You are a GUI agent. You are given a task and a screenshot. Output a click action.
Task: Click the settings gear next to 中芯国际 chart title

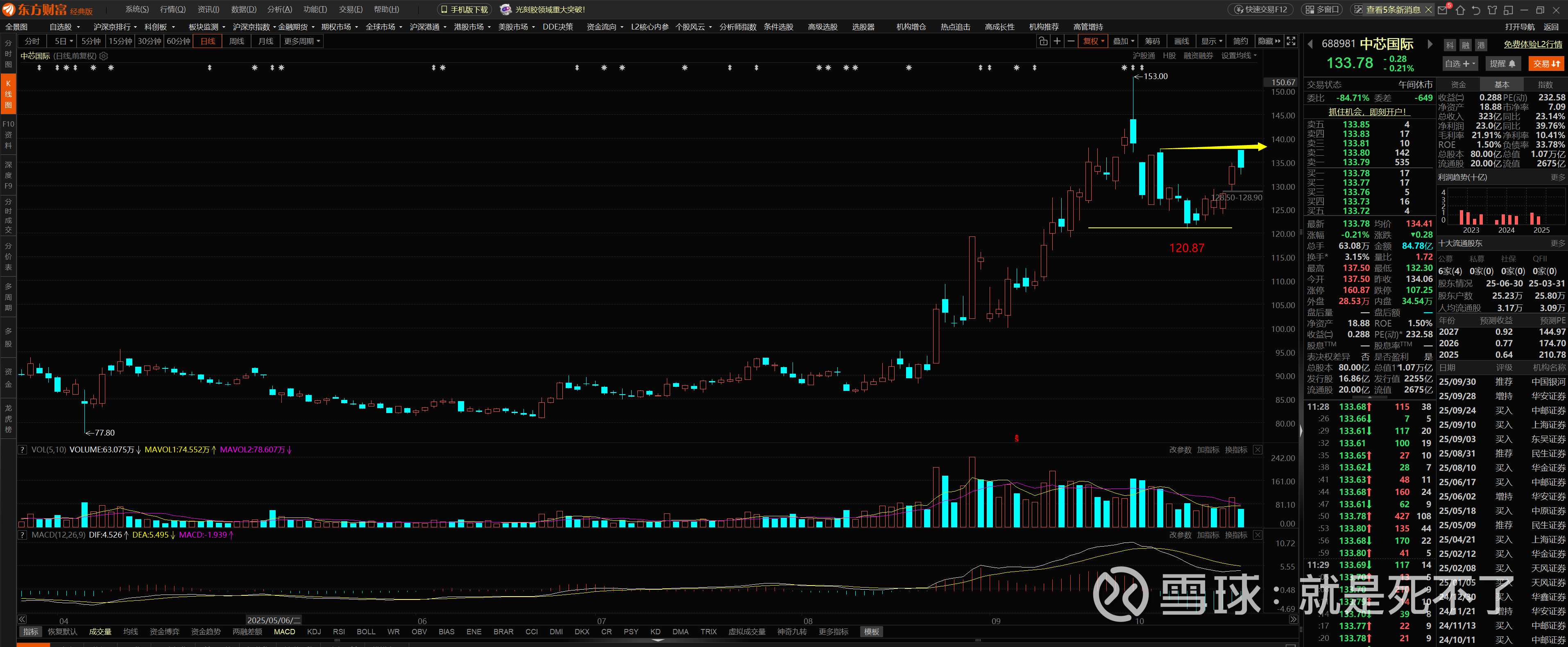click(104, 56)
